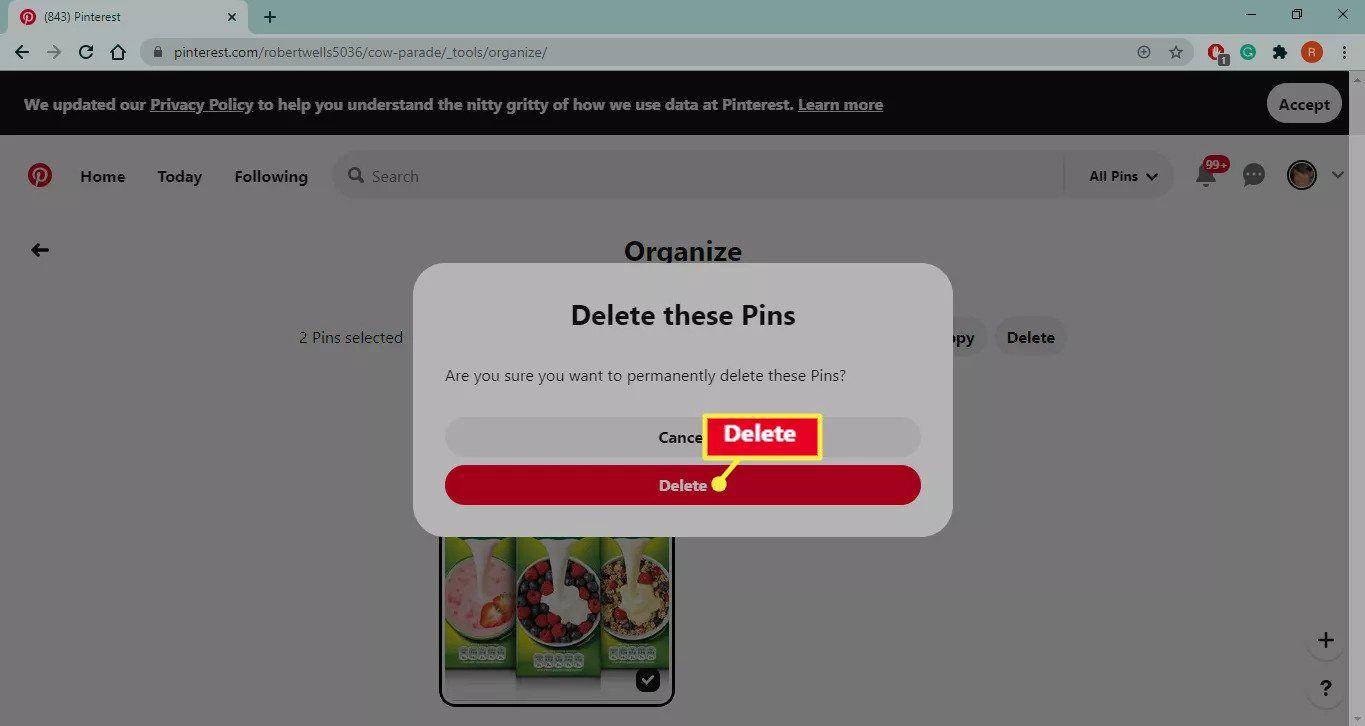The width and height of the screenshot is (1365, 726).
Task: Open the notifications bell icon
Action: 1206,176
